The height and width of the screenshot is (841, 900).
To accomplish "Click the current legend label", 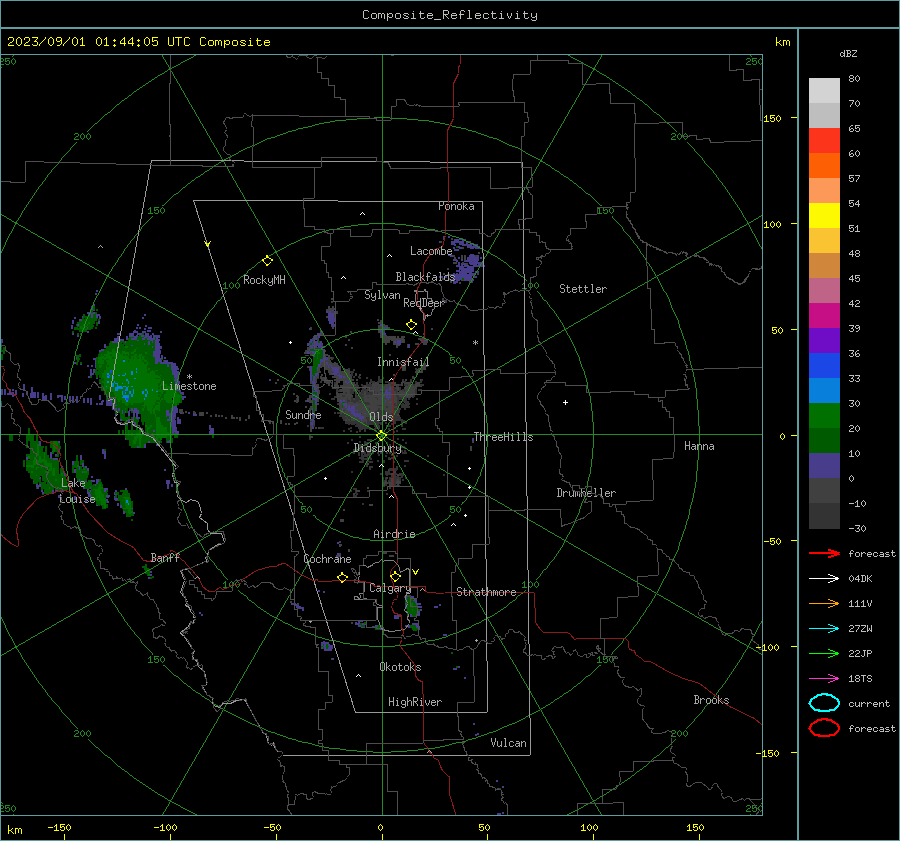I will 869,704.
